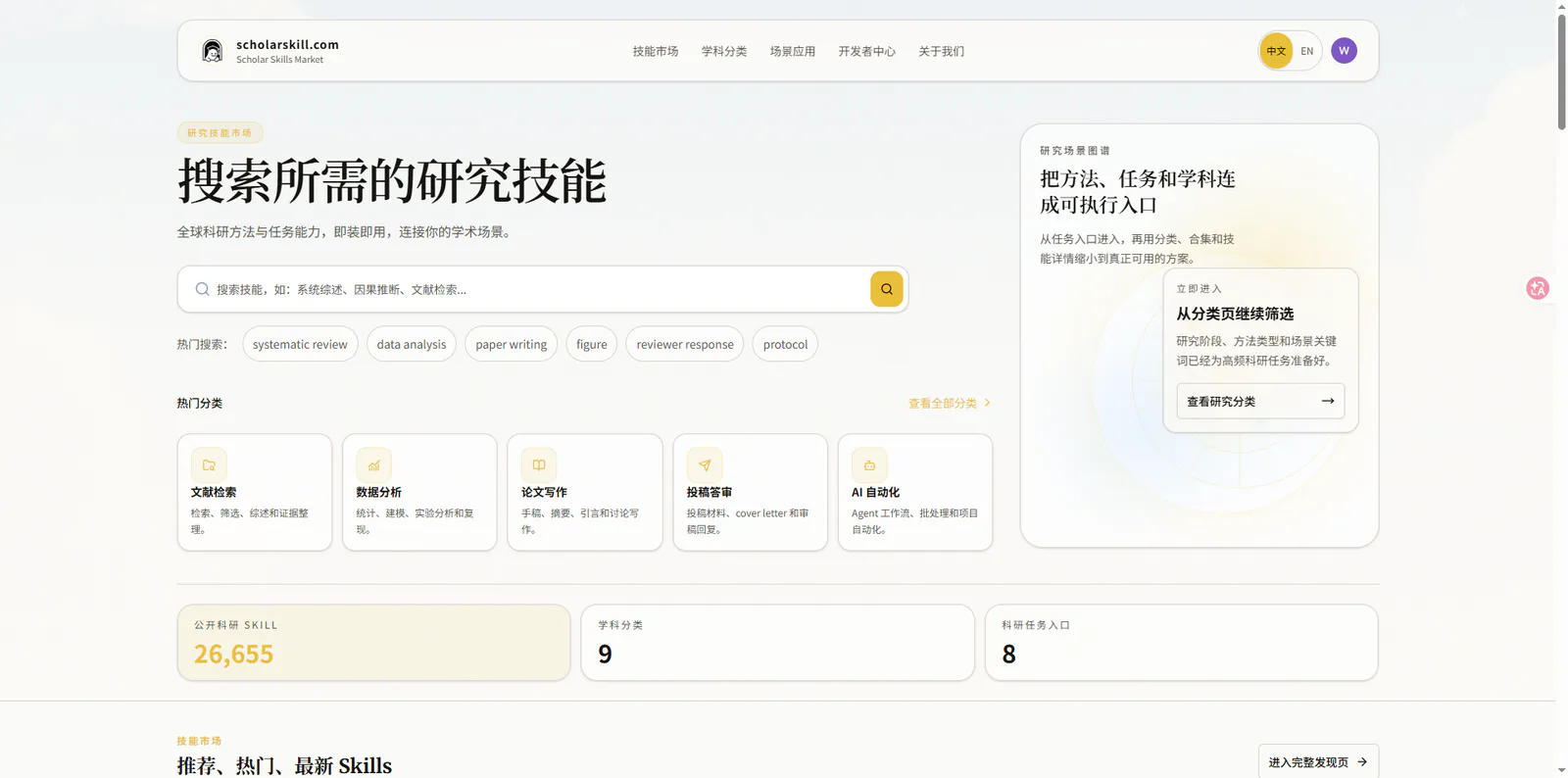The width and height of the screenshot is (1568, 778).
Task: Click the pink translate floating icon
Action: (x=1538, y=288)
